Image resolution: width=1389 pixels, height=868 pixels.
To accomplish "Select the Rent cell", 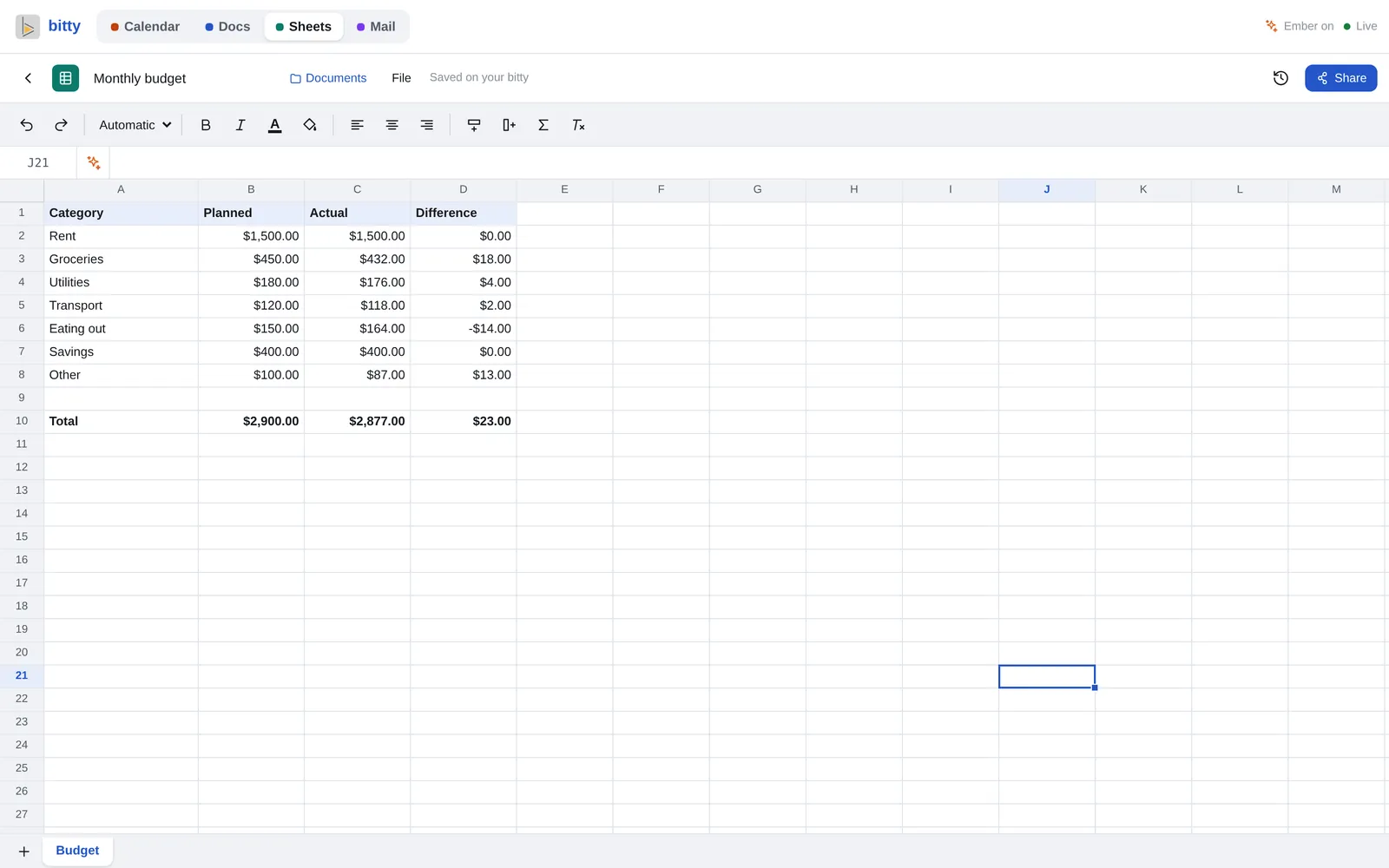I will [121, 236].
